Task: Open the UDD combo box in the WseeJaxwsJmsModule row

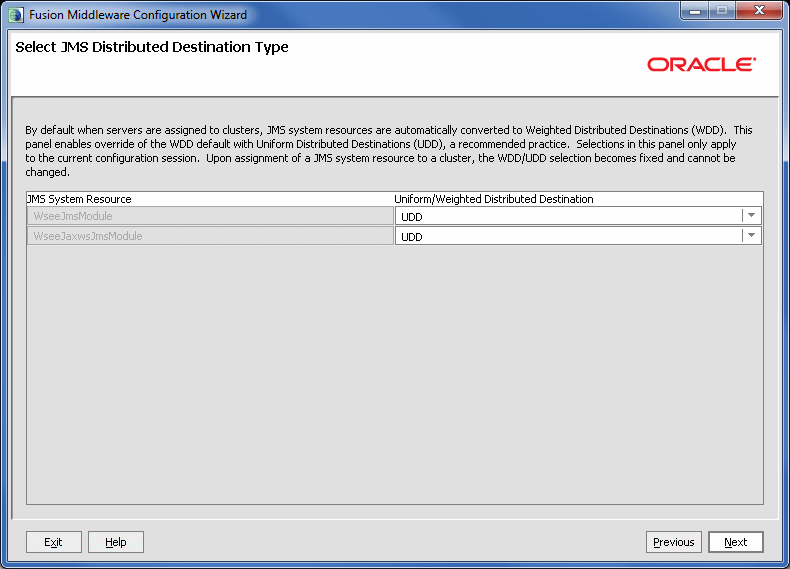Action: pos(568,236)
